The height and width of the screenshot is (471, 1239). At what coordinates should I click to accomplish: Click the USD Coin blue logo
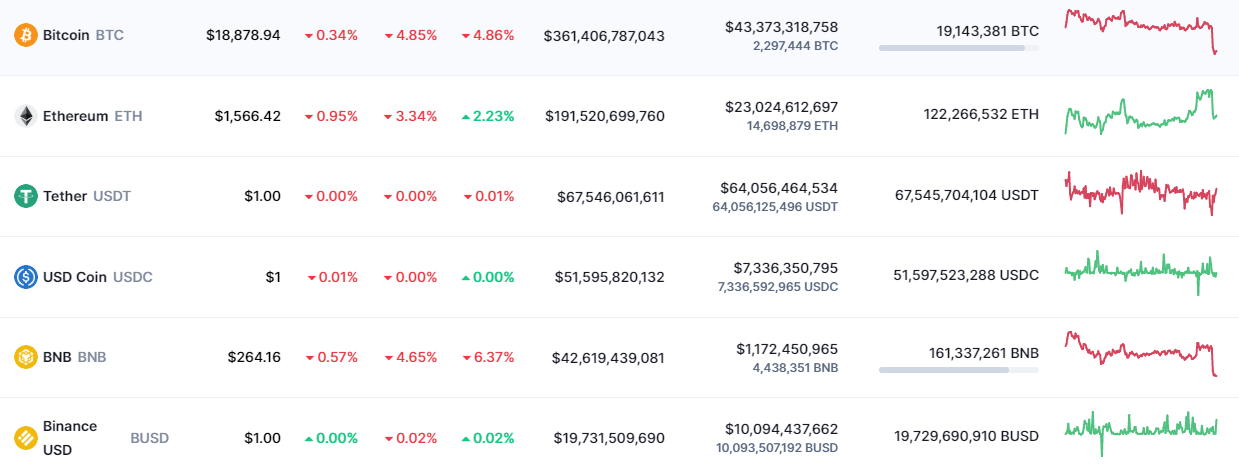pos(25,277)
